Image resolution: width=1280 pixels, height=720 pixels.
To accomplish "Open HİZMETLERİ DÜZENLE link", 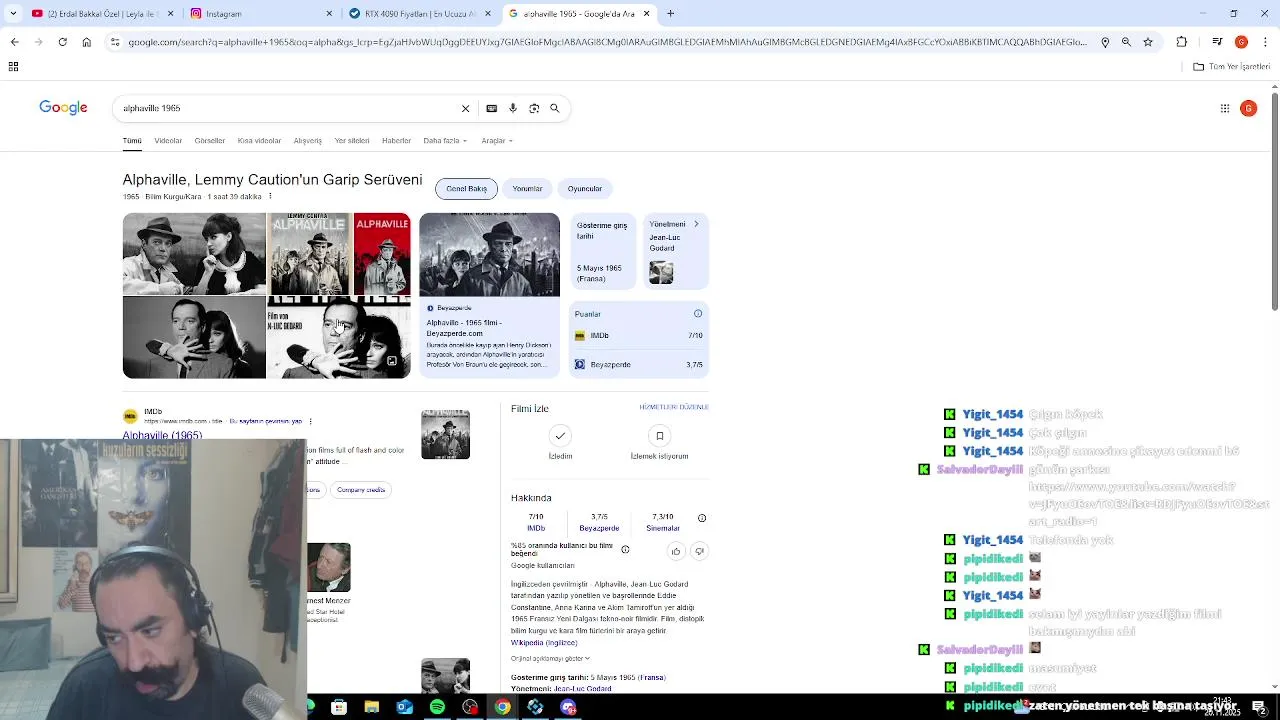I will [x=674, y=407].
